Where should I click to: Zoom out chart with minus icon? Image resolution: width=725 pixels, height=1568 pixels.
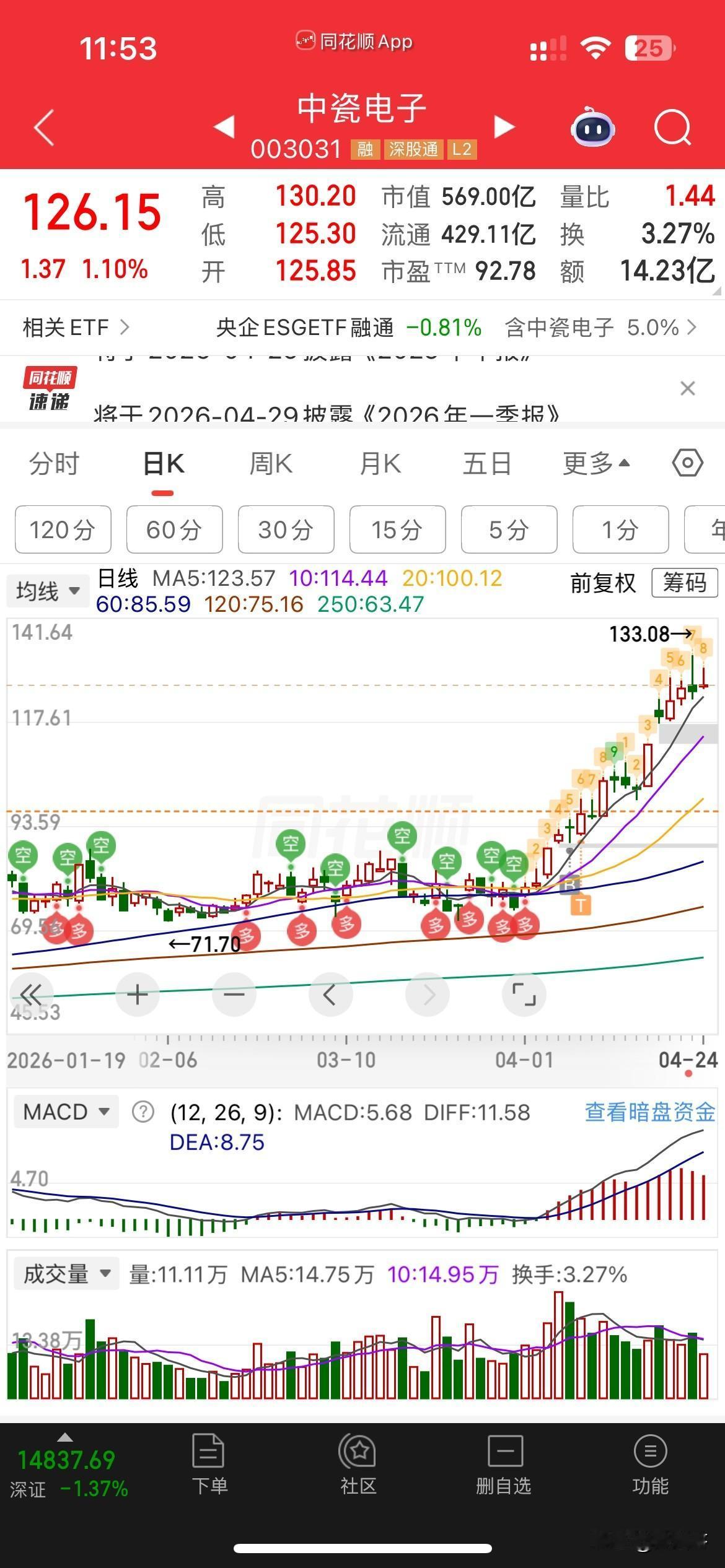click(x=234, y=995)
